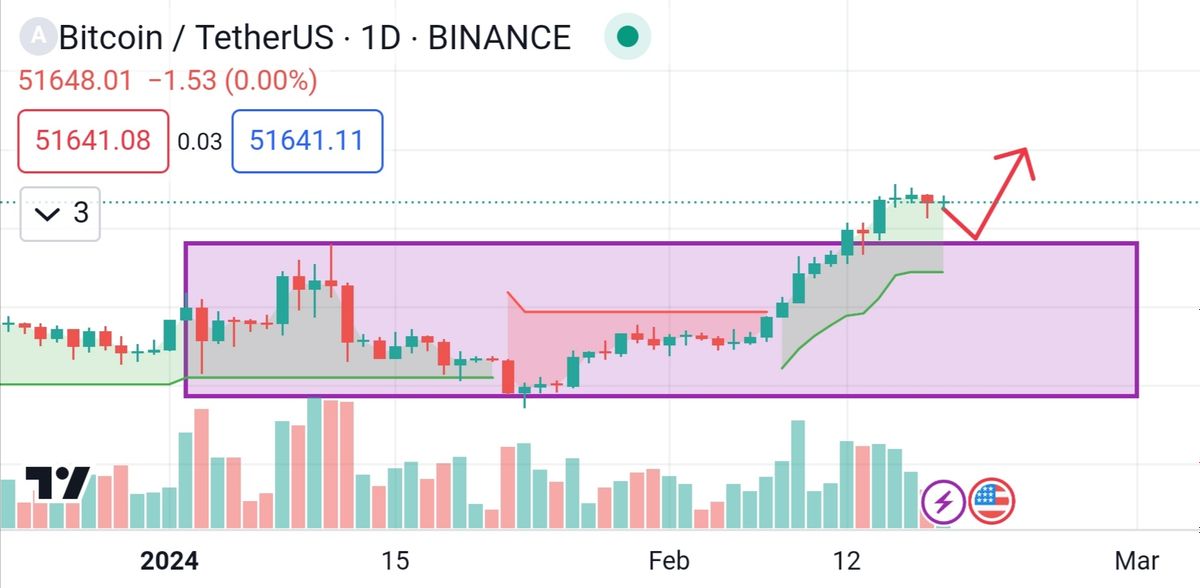Click the red sell price 51641.08
The image size is (1200, 588).
point(93,140)
